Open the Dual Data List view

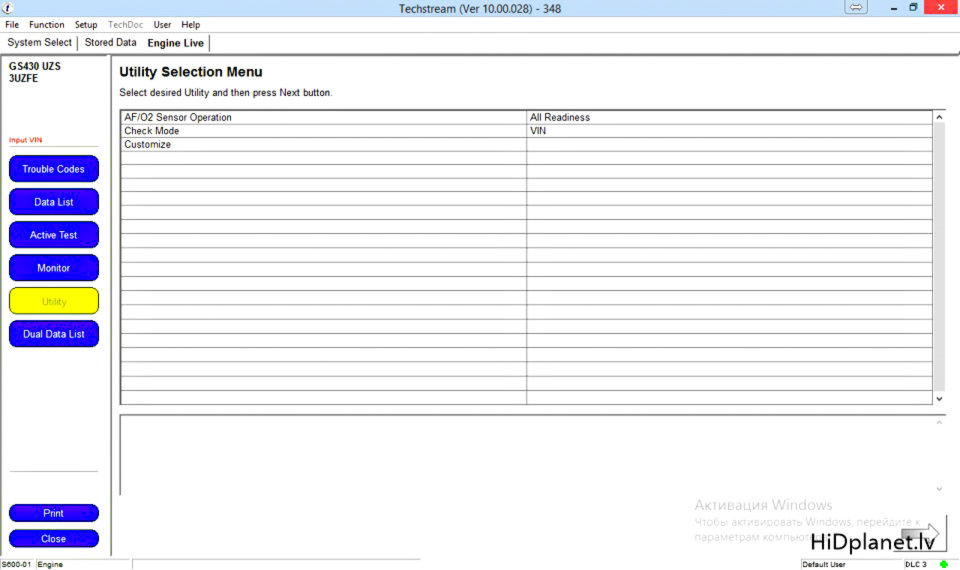(54, 334)
